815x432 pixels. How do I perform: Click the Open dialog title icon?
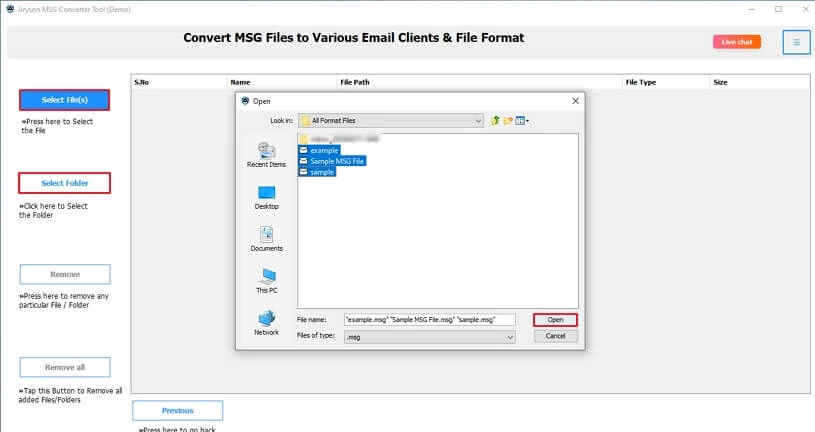[245, 101]
